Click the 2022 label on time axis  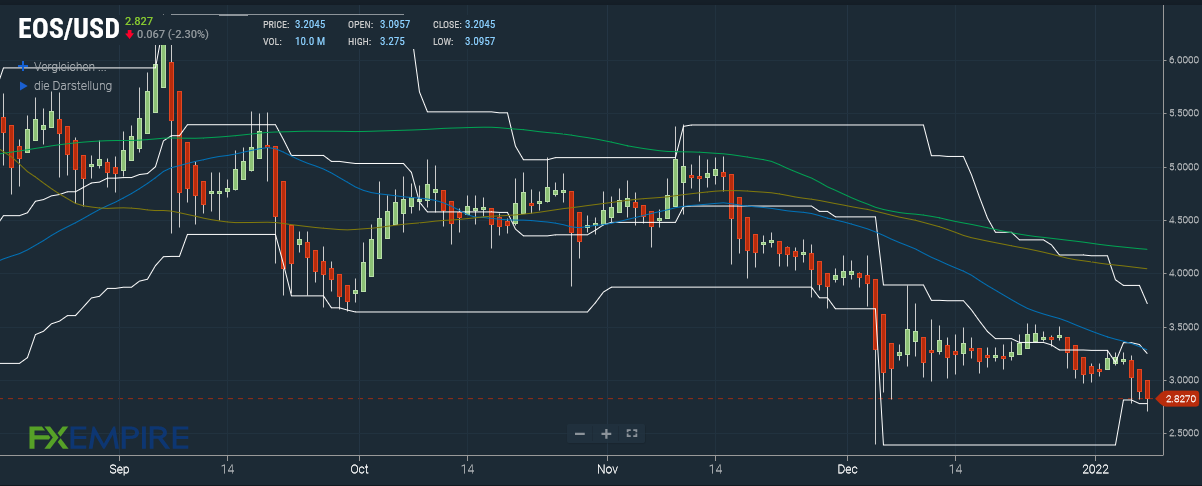tap(1096, 468)
